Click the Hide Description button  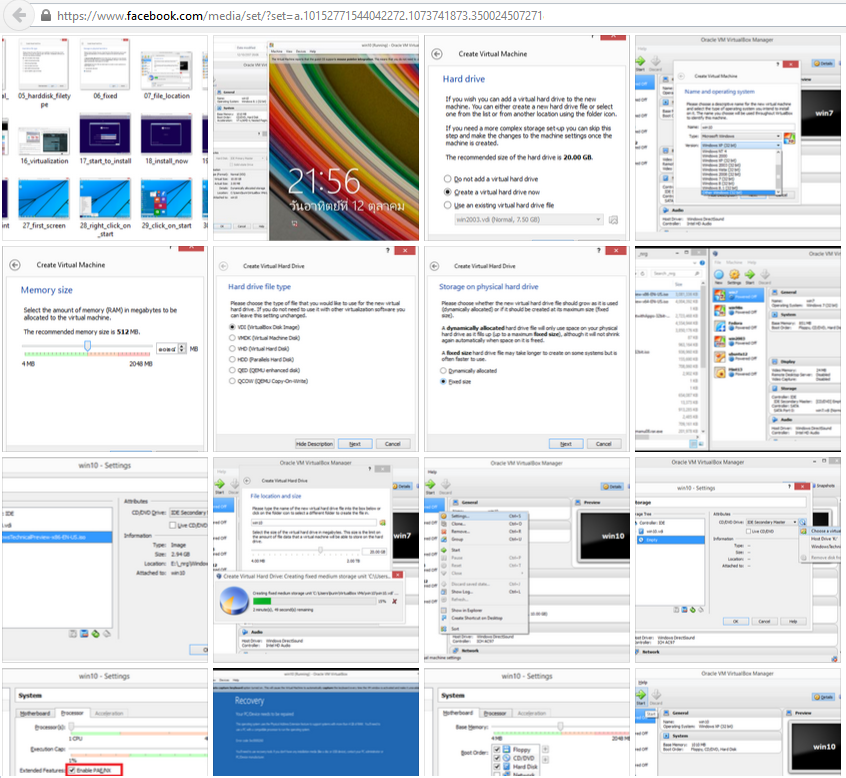click(315, 444)
